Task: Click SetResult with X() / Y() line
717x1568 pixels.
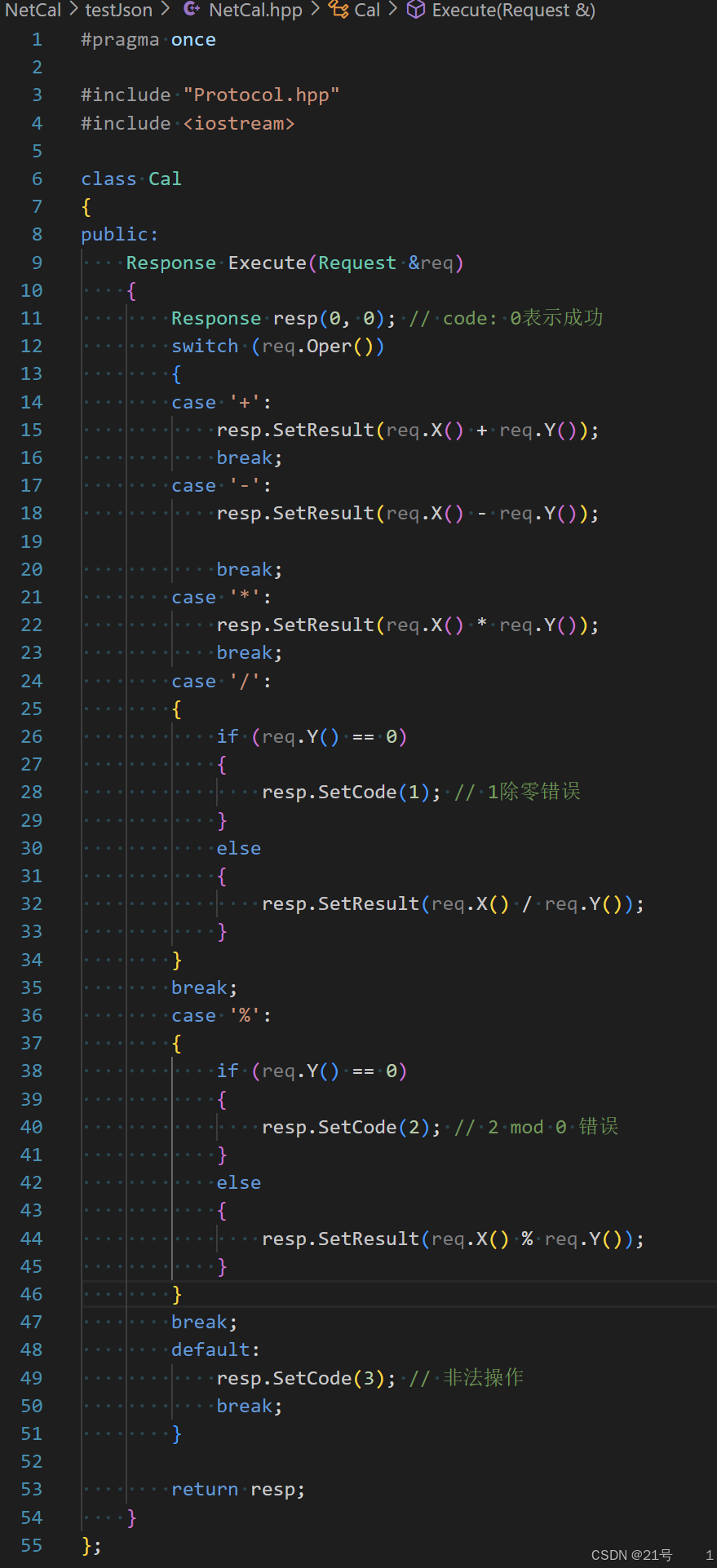Action: 454,904
